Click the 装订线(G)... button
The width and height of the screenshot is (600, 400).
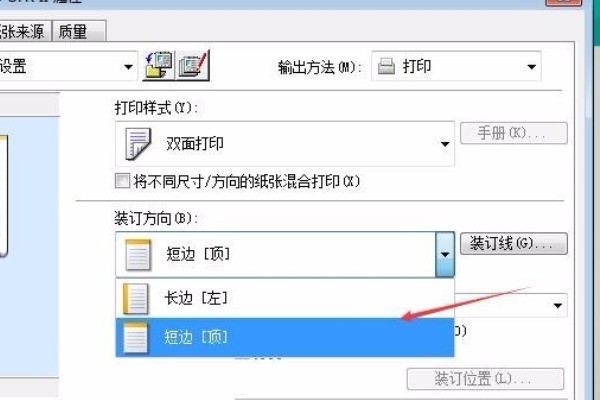point(514,243)
